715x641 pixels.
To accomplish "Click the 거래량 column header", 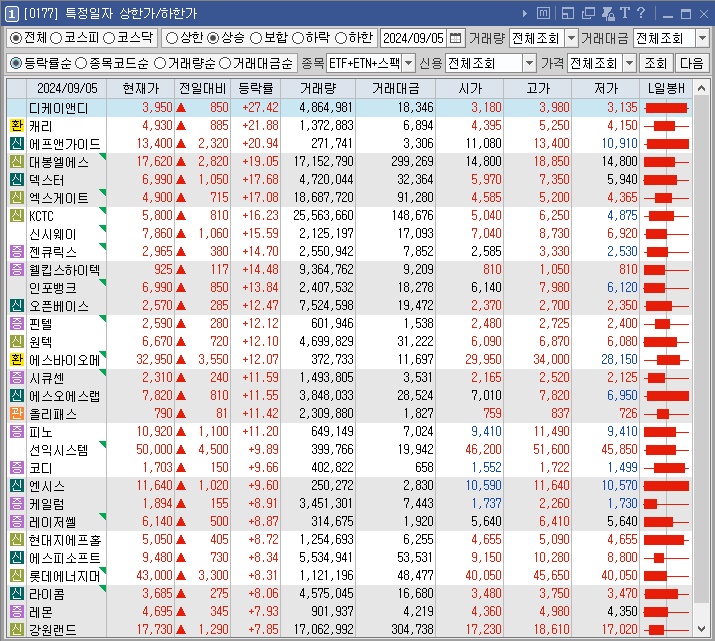I will tap(318, 88).
